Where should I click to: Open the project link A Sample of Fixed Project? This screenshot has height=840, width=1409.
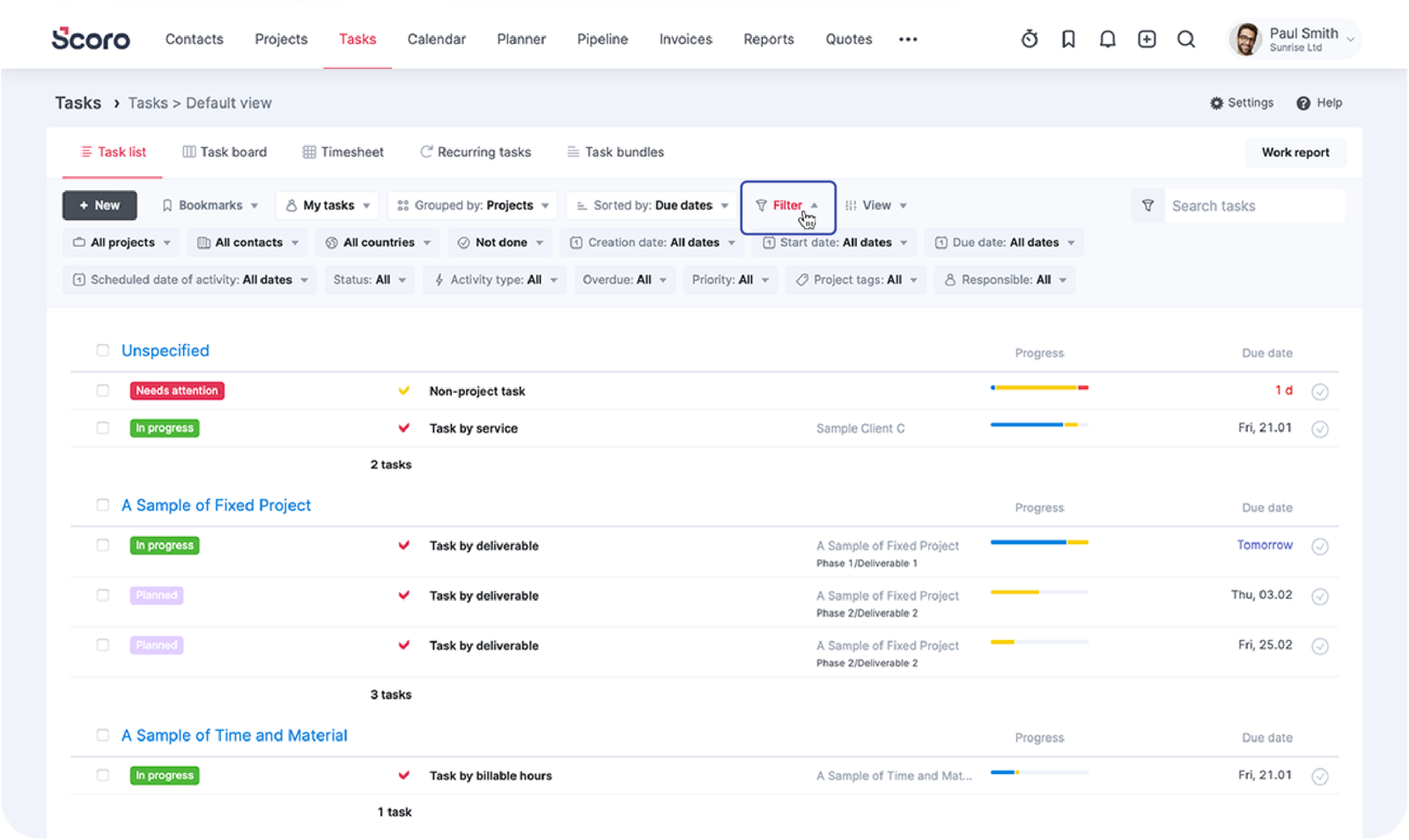tap(216, 505)
